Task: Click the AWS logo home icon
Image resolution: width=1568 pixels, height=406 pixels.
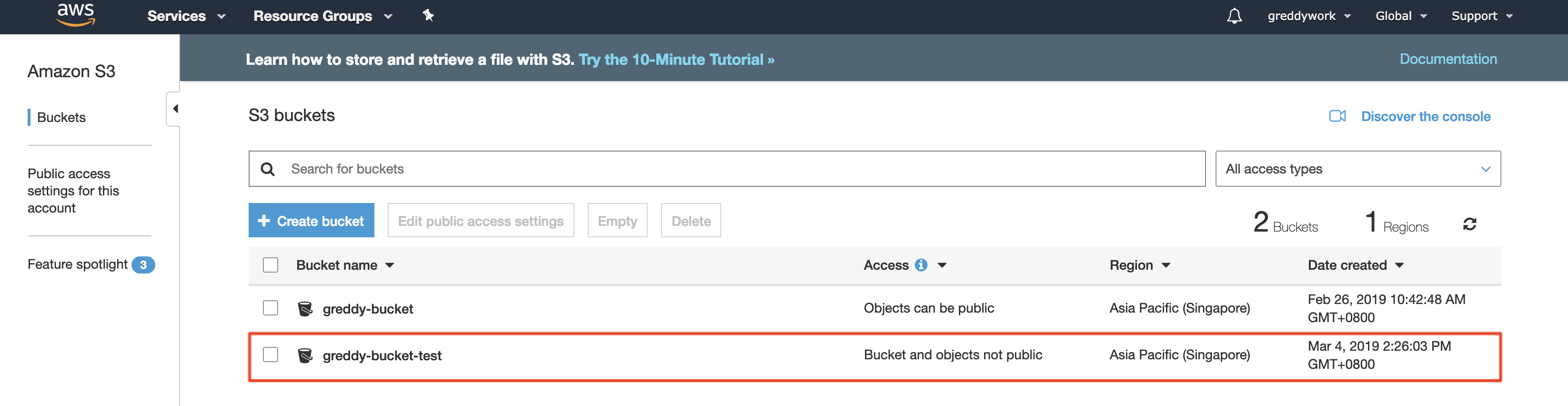Action: (x=75, y=15)
